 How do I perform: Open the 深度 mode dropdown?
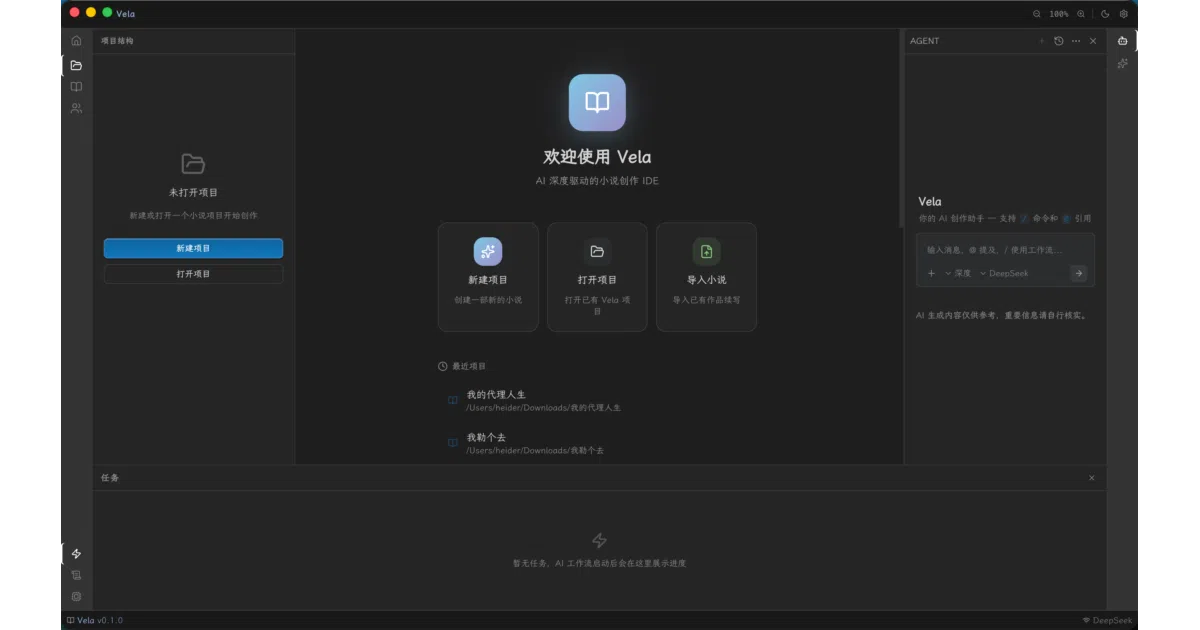tap(958, 273)
